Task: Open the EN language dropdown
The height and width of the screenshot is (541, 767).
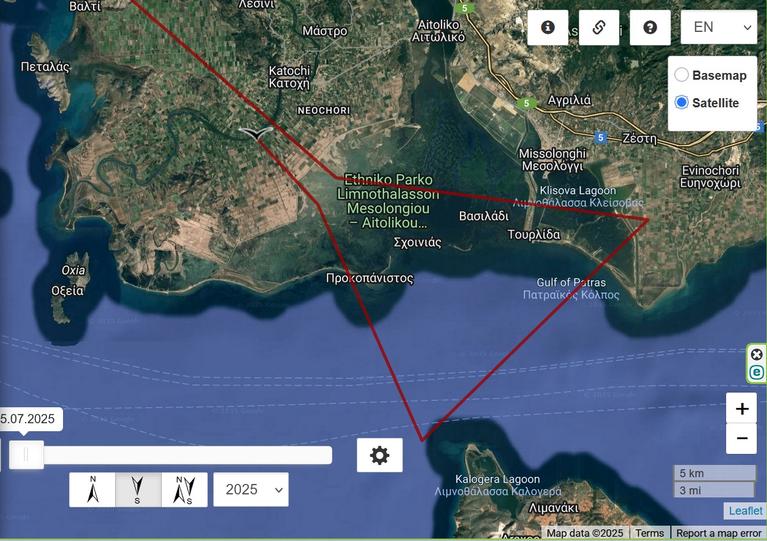Action: coord(719,27)
